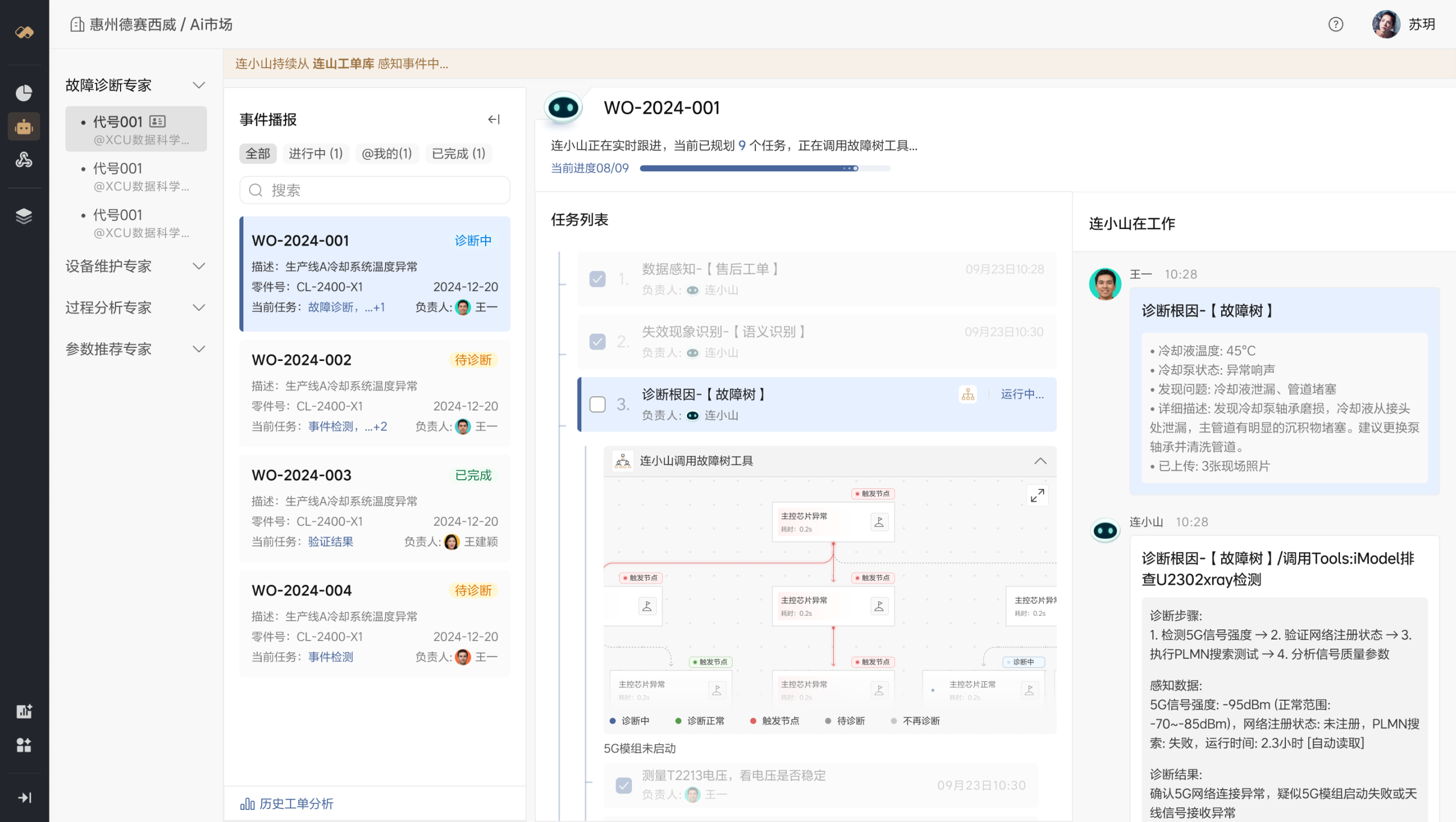Toggle checkbox for task 2 失效现象识别

[x=597, y=341]
